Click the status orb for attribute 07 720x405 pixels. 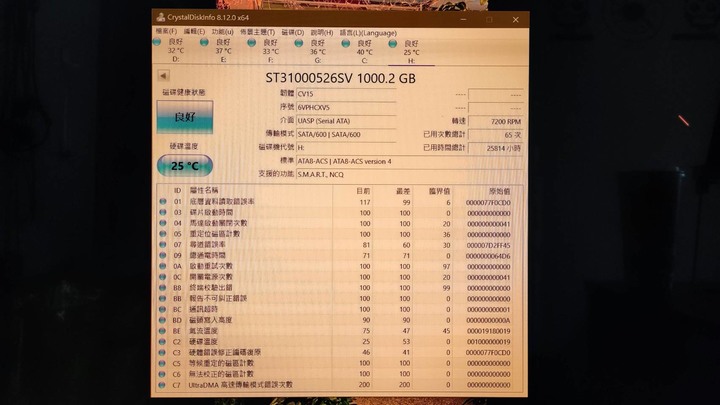pyautogui.click(x=163, y=245)
